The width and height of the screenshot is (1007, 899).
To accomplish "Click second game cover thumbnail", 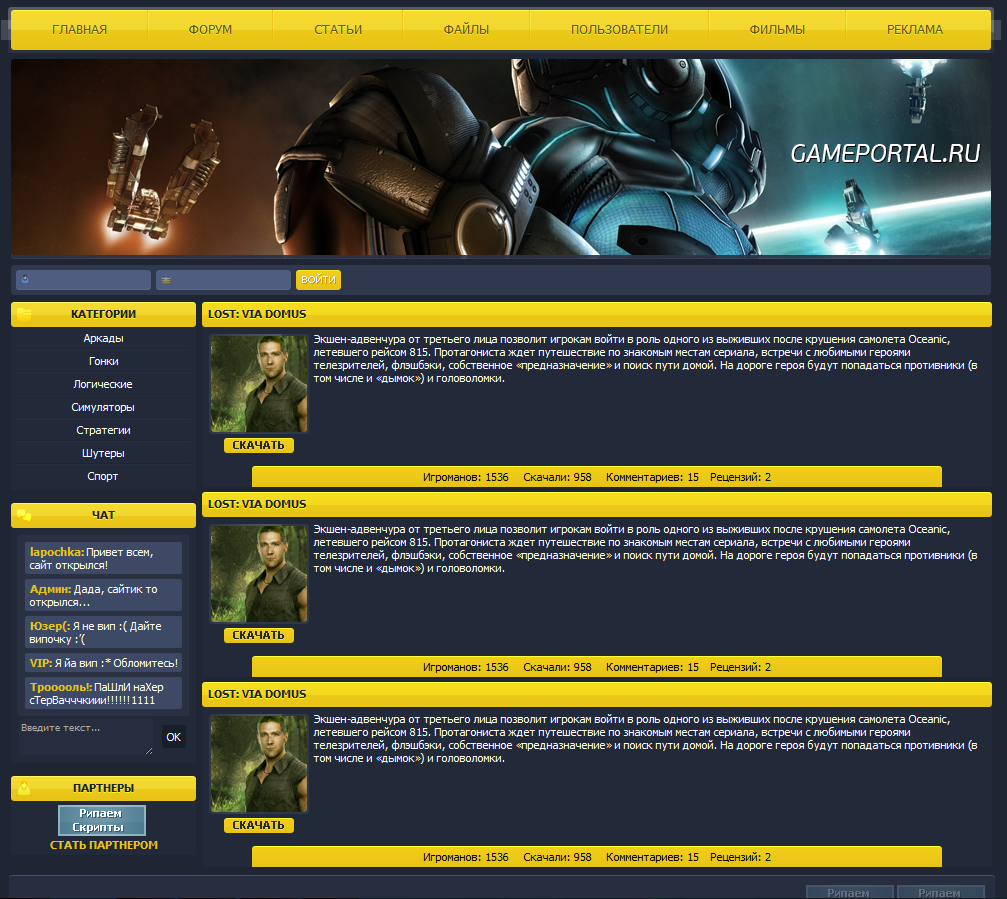I will (x=259, y=574).
